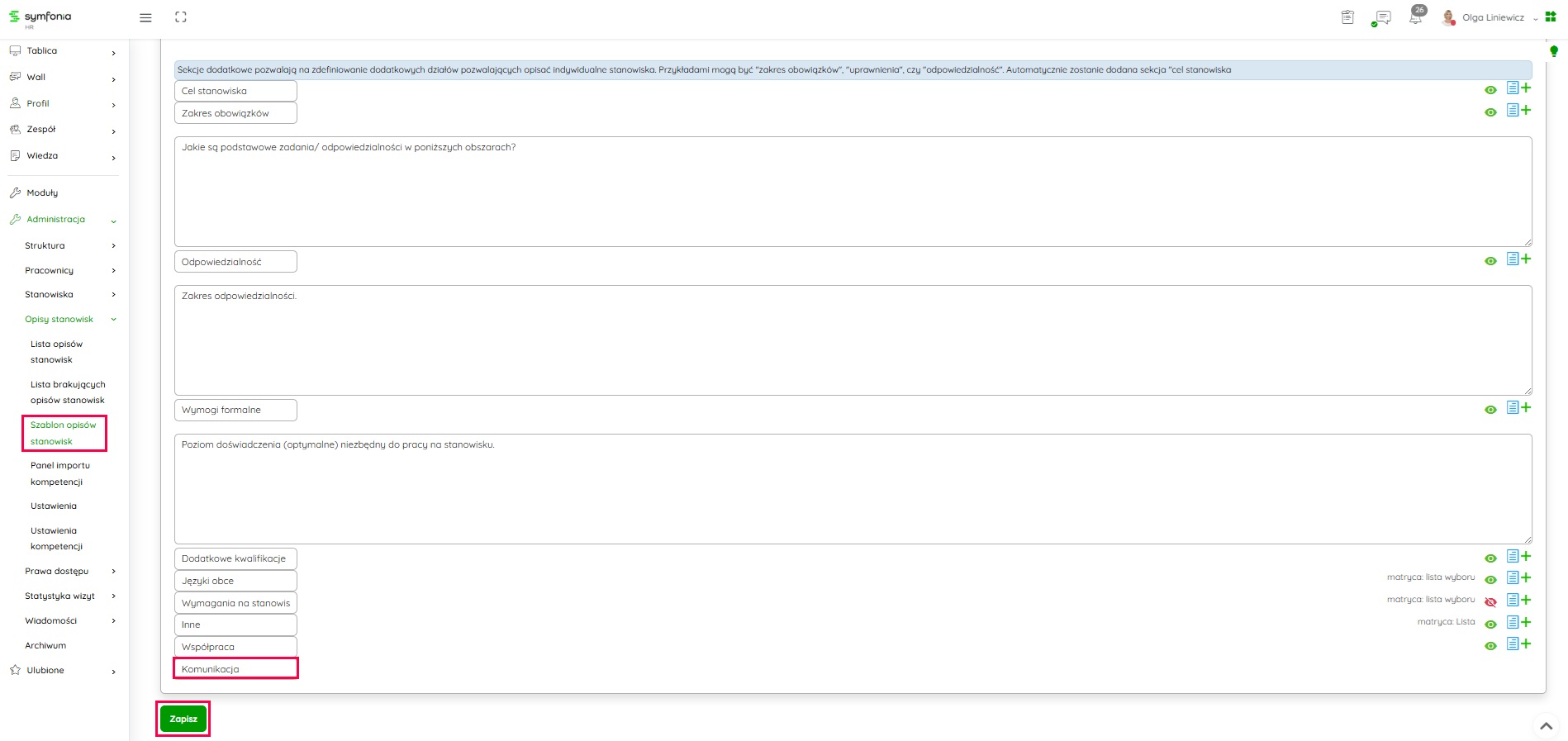Viewport: 1568px width, 741px height.
Task: Open the Olga Liniewicz user dropdown
Action: pos(1493,17)
